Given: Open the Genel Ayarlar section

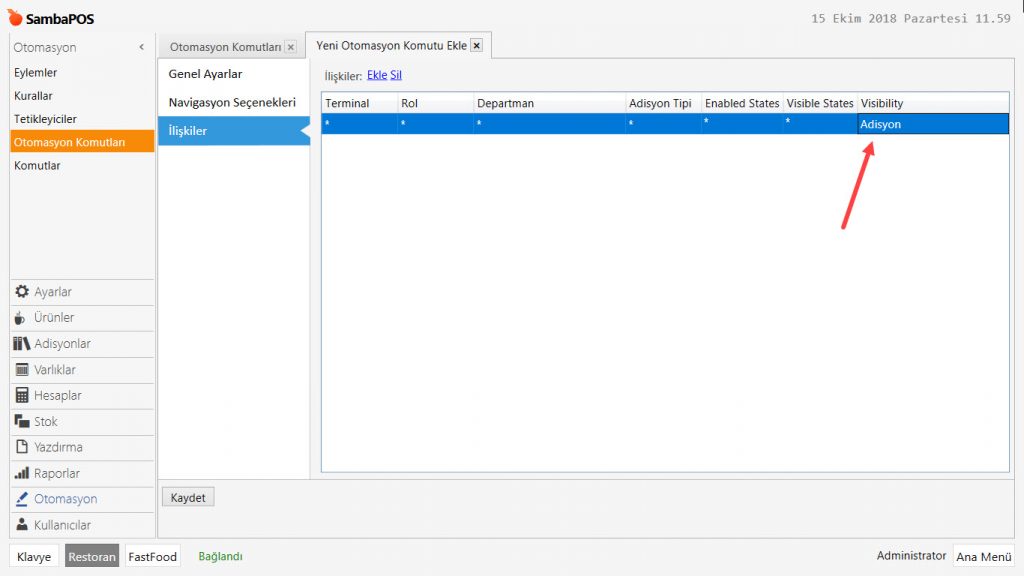Looking at the screenshot, I should [205, 74].
